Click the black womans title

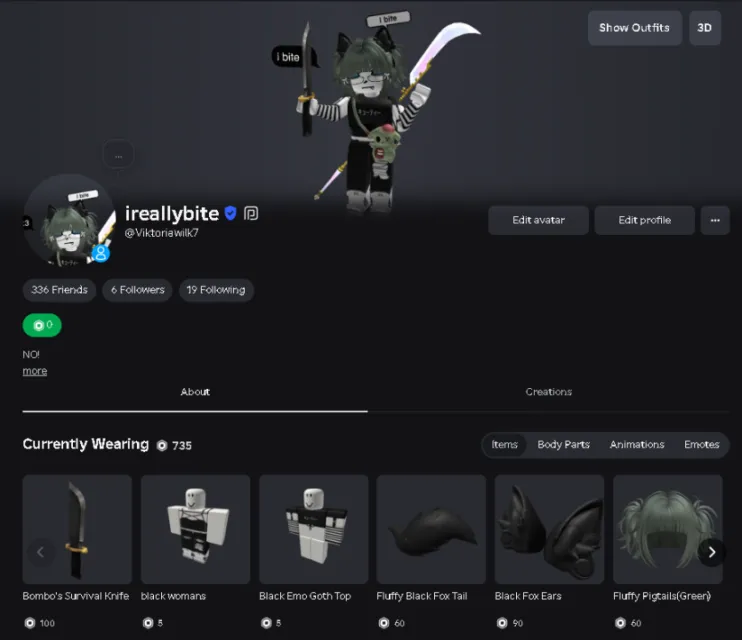(173, 596)
